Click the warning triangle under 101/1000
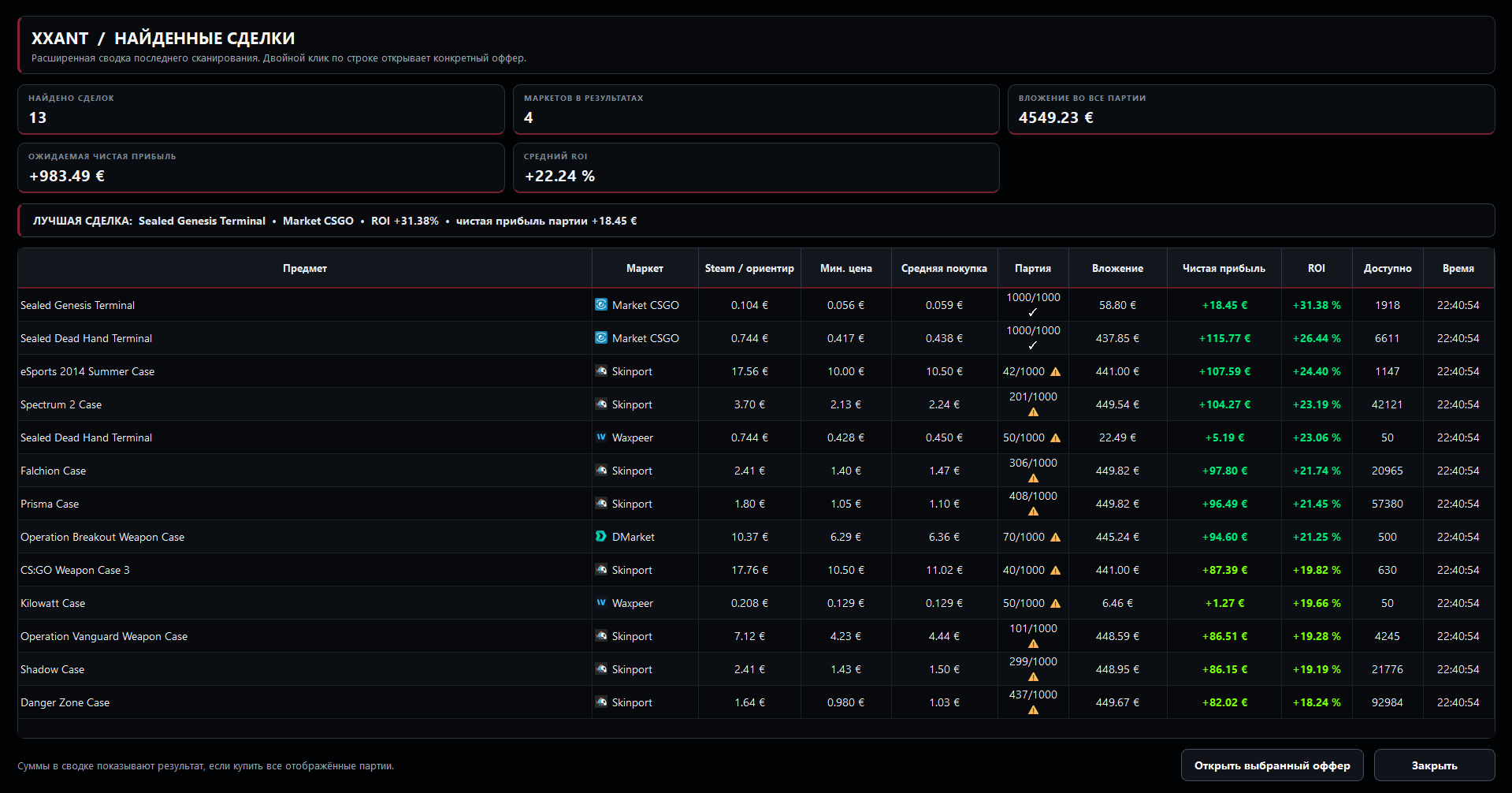The height and width of the screenshot is (793, 1512). [x=1033, y=643]
